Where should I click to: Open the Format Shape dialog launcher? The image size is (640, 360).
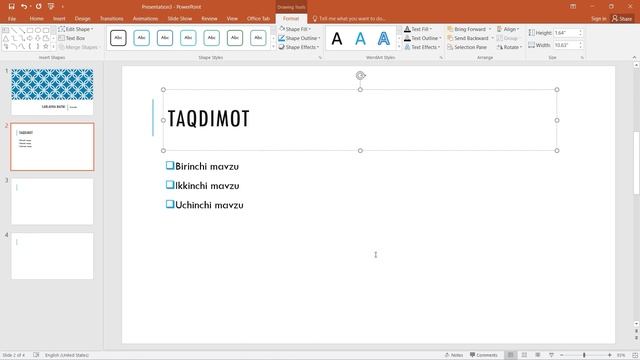[320, 58]
